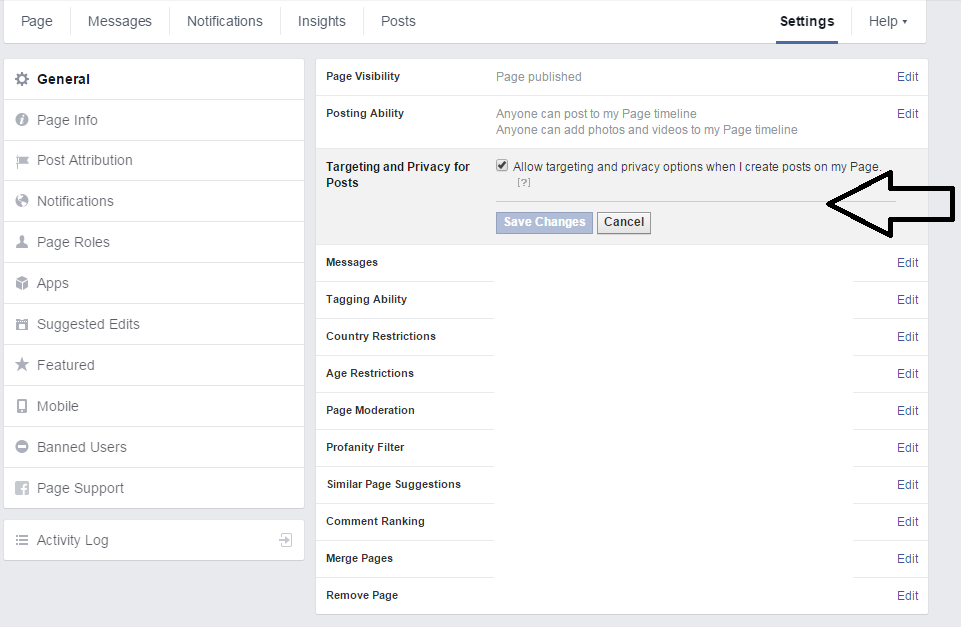Open the Activity Log

tap(154, 540)
